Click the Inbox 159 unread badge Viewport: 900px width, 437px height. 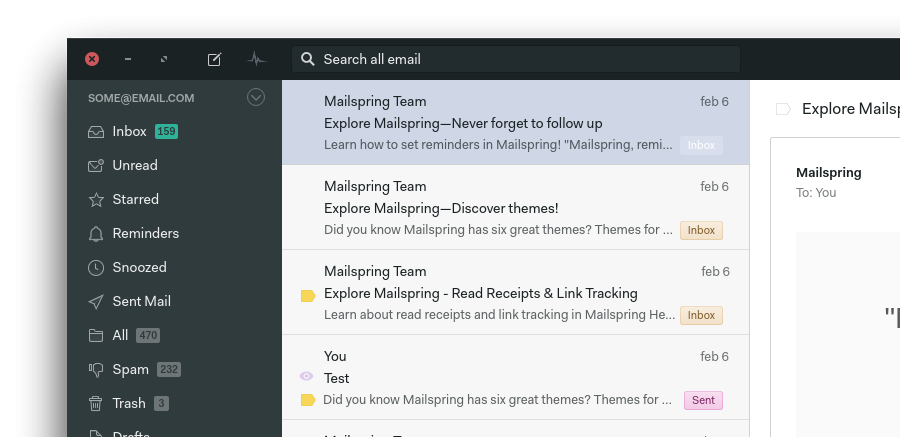(x=166, y=132)
